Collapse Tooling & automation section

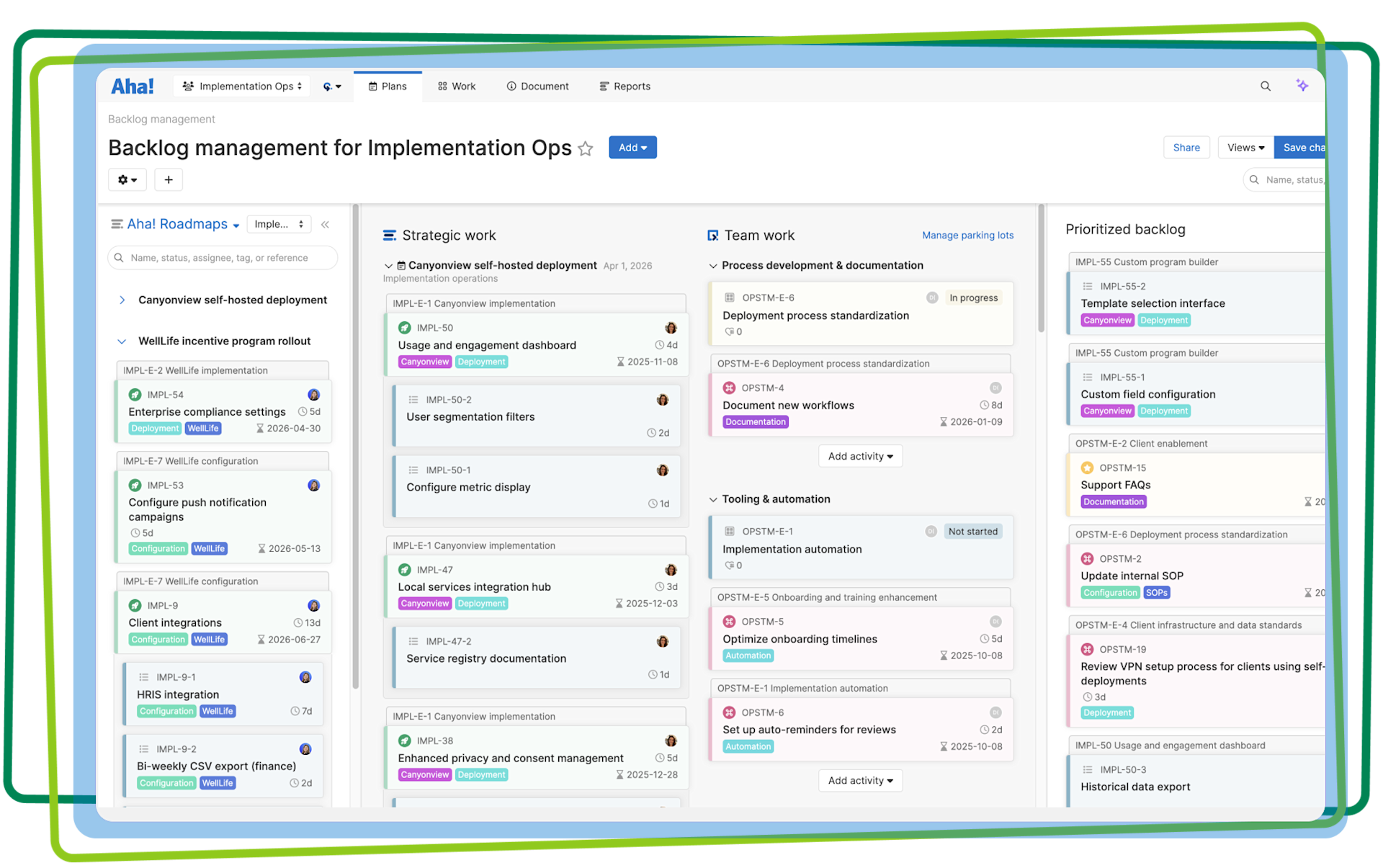(x=713, y=499)
